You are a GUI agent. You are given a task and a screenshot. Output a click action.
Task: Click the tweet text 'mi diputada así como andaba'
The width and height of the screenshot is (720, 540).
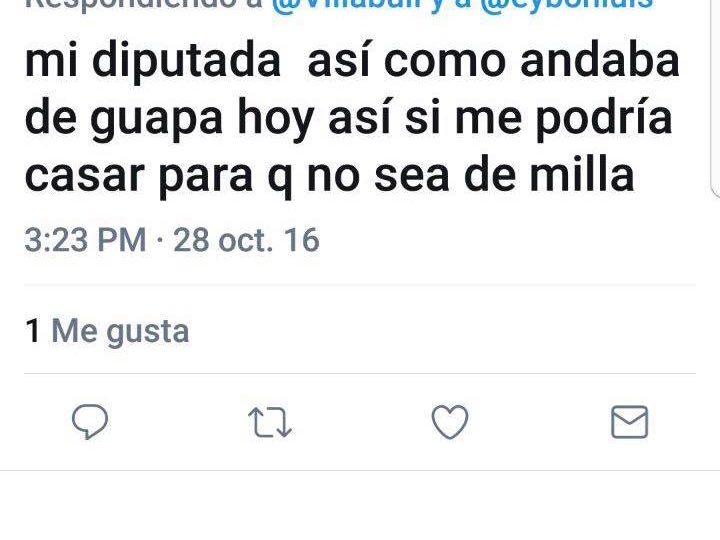tap(352, 62)
